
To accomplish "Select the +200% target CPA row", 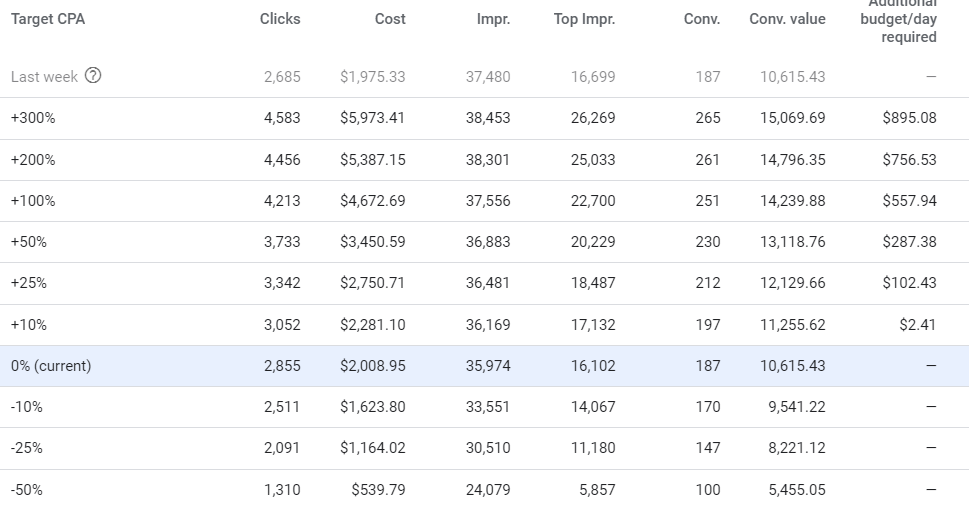I will pyautogui.click(x=34, y=160).
